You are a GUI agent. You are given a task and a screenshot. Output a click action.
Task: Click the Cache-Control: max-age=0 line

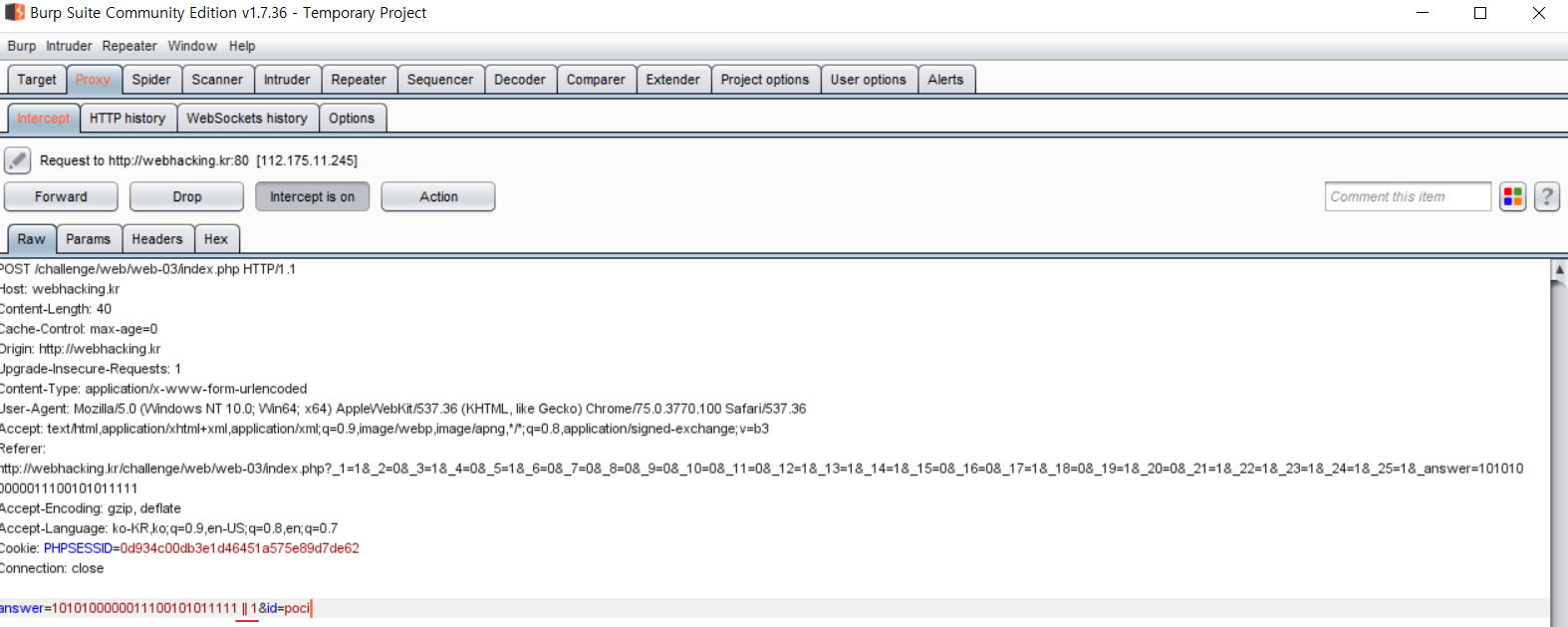[x=79, y=329]
